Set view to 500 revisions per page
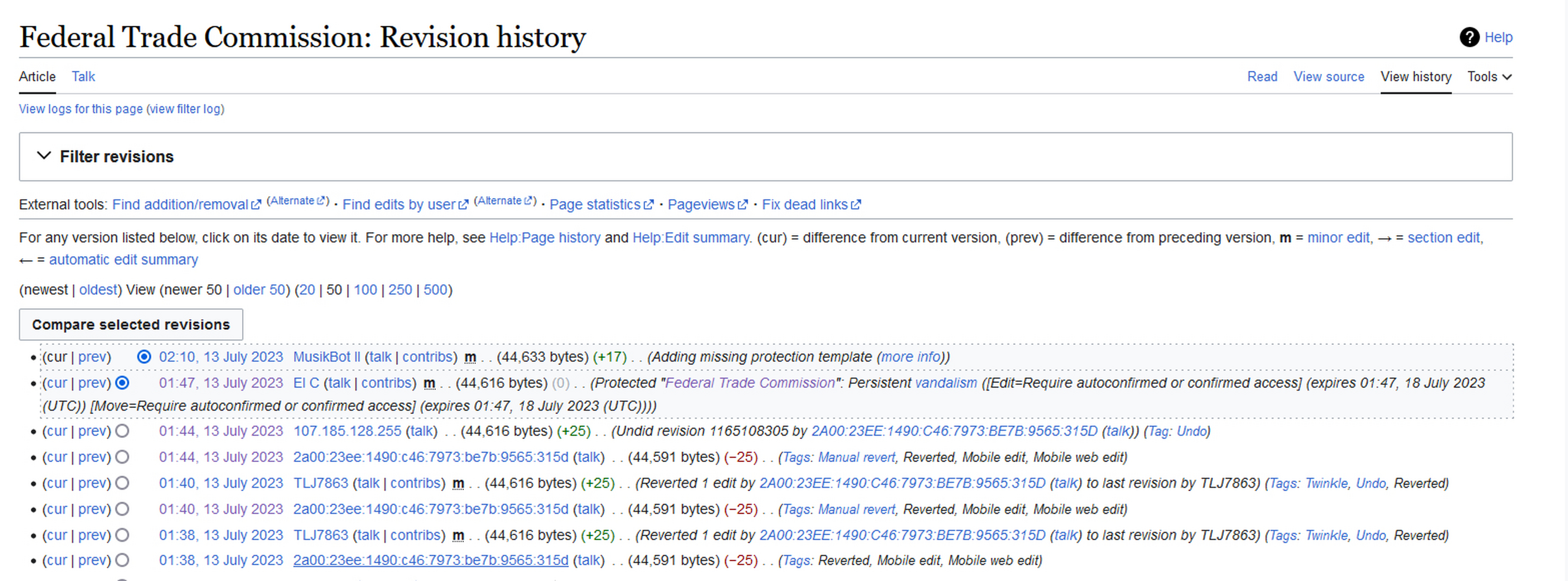 point(435,290)
